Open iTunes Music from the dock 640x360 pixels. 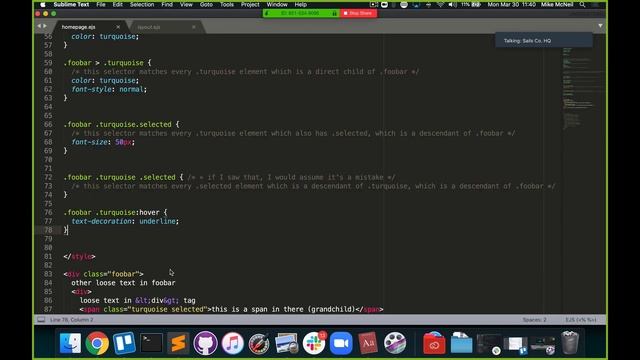pyautogui.click(x=233, y=343)
